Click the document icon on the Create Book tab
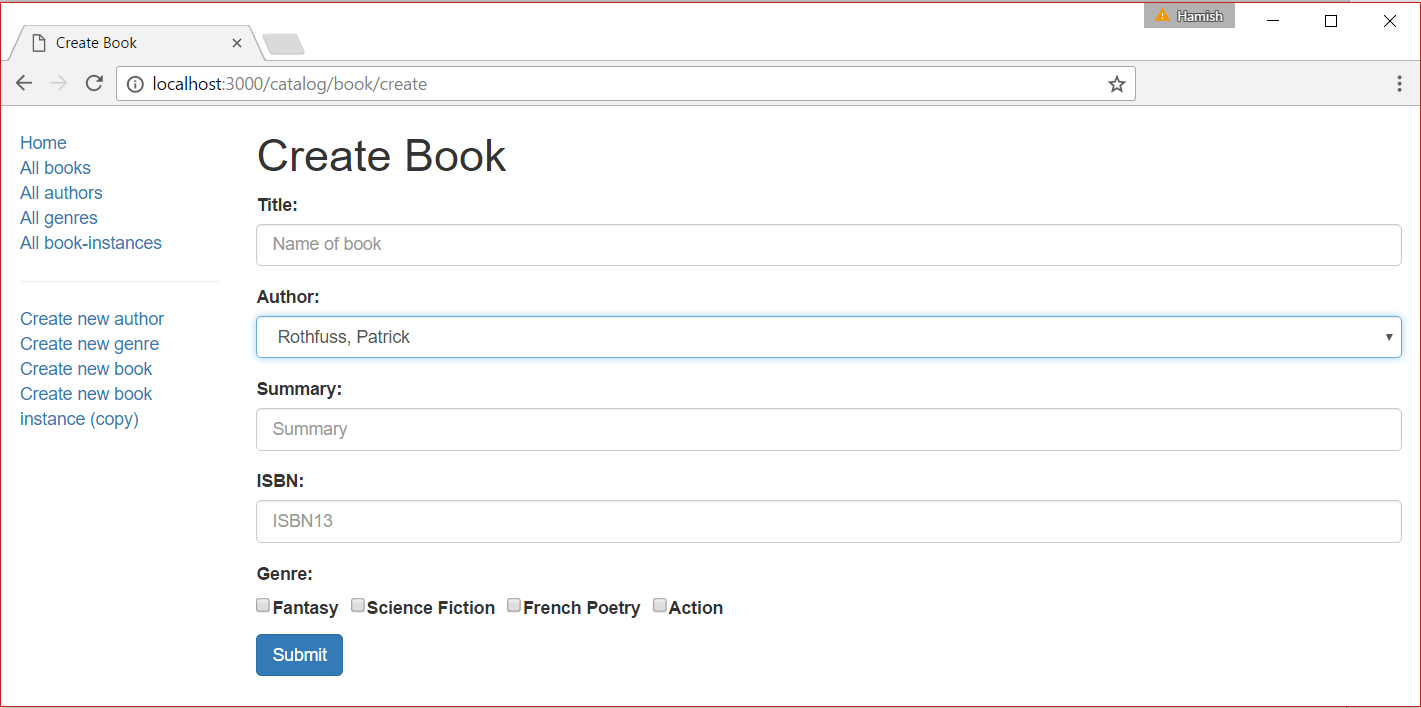Screen dimensions: 1421x708 [x=38, y=42]
